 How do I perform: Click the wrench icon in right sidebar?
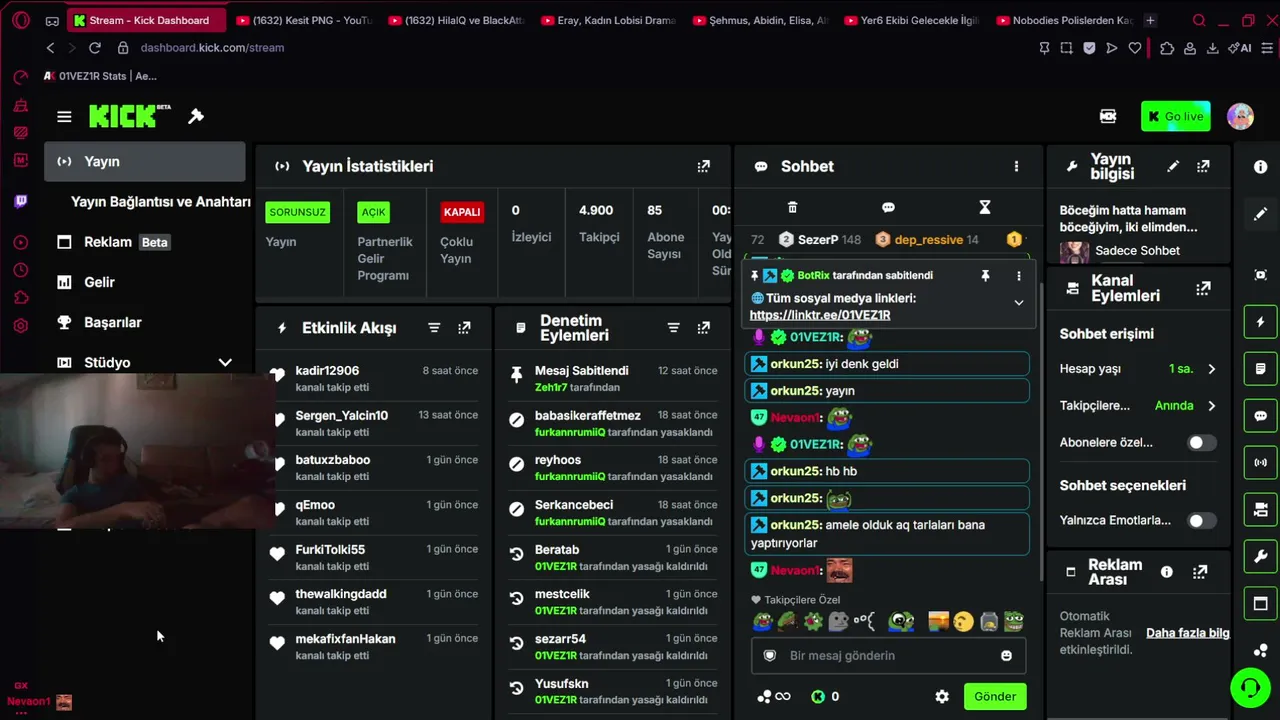(x=1260, y=556)
